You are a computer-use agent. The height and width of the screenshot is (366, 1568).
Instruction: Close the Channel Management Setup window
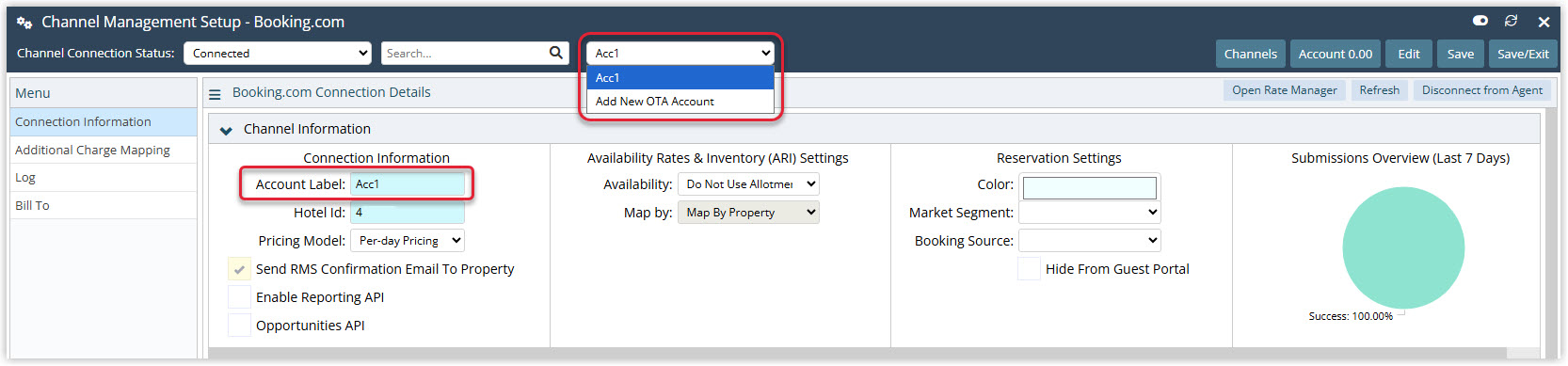(x=1544, y=22)
